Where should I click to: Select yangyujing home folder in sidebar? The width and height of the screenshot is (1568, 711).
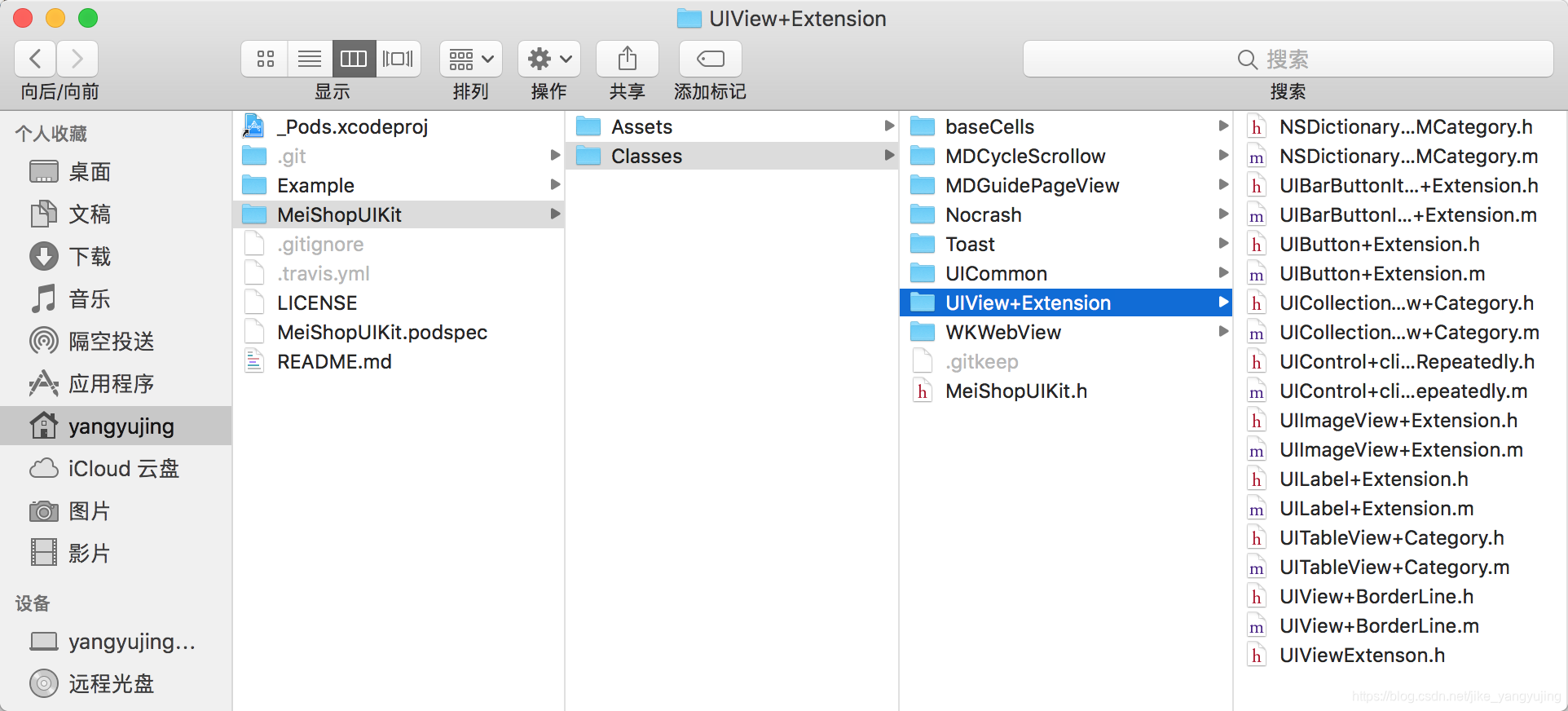[116, 426]
